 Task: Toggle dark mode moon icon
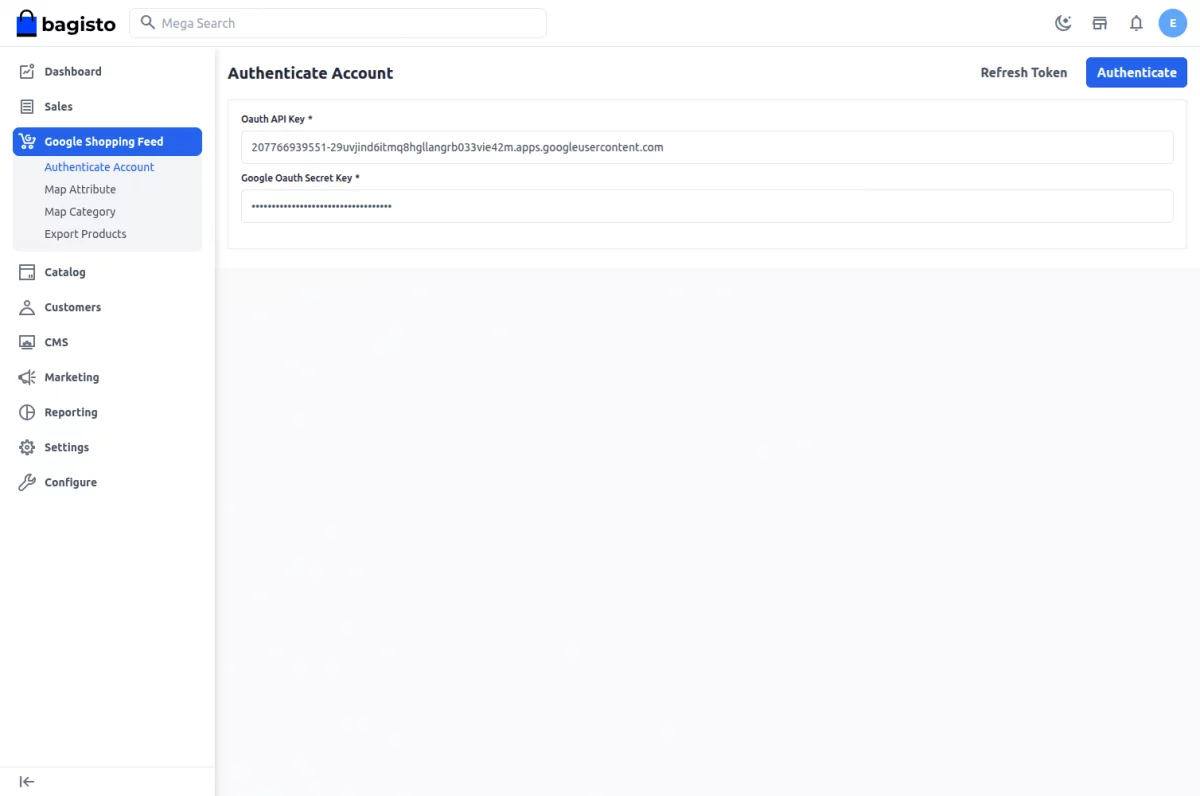(1064, 23)
